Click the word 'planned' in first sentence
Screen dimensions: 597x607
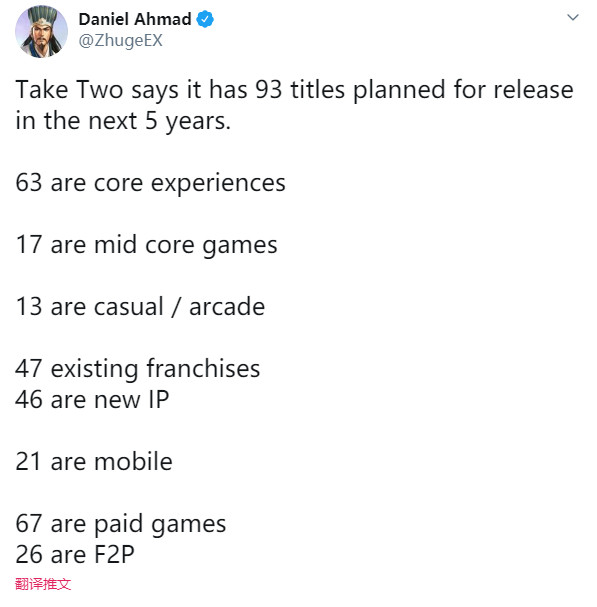(x=399, y=91)
